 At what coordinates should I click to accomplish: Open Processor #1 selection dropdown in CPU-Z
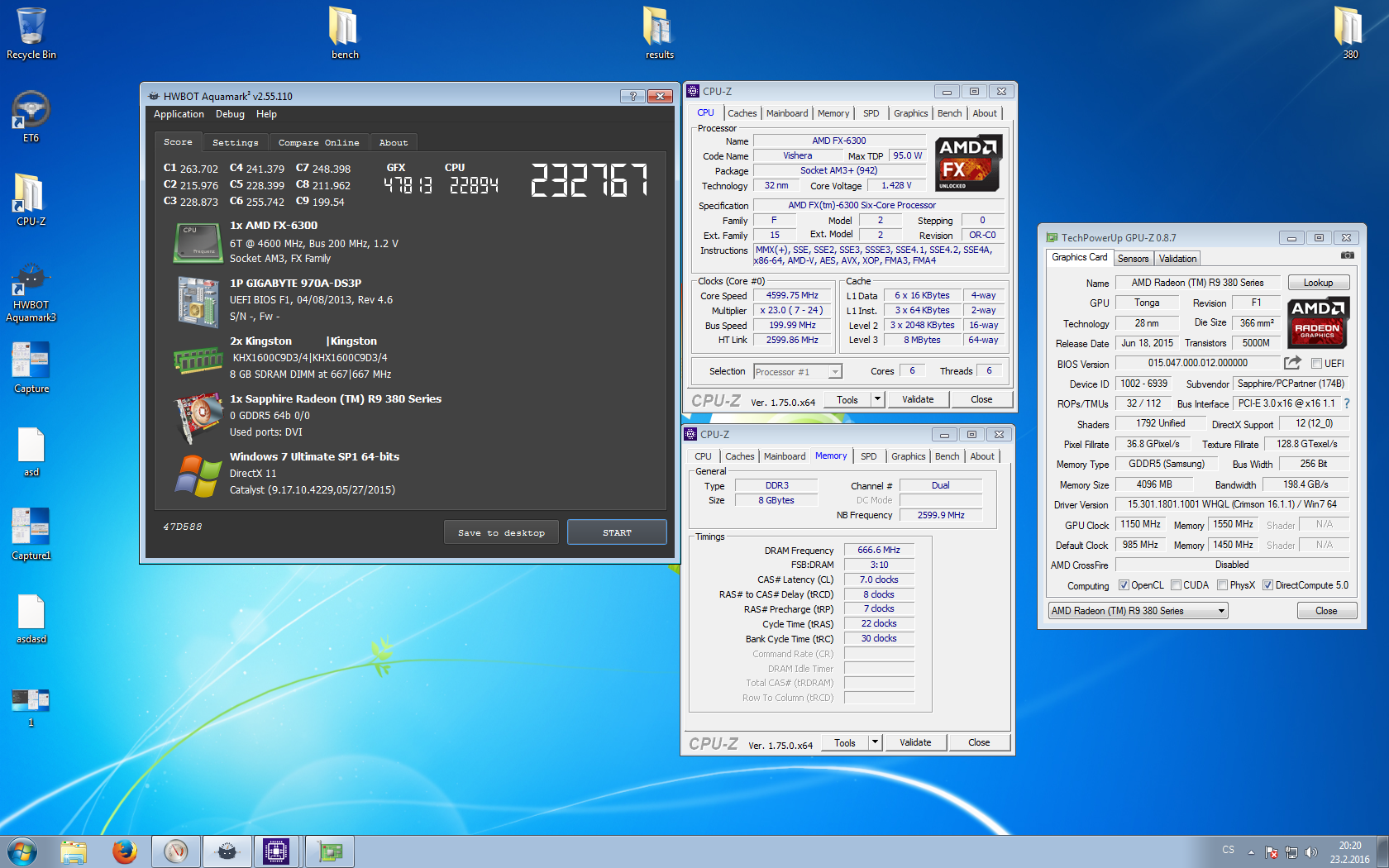[797, 372]
